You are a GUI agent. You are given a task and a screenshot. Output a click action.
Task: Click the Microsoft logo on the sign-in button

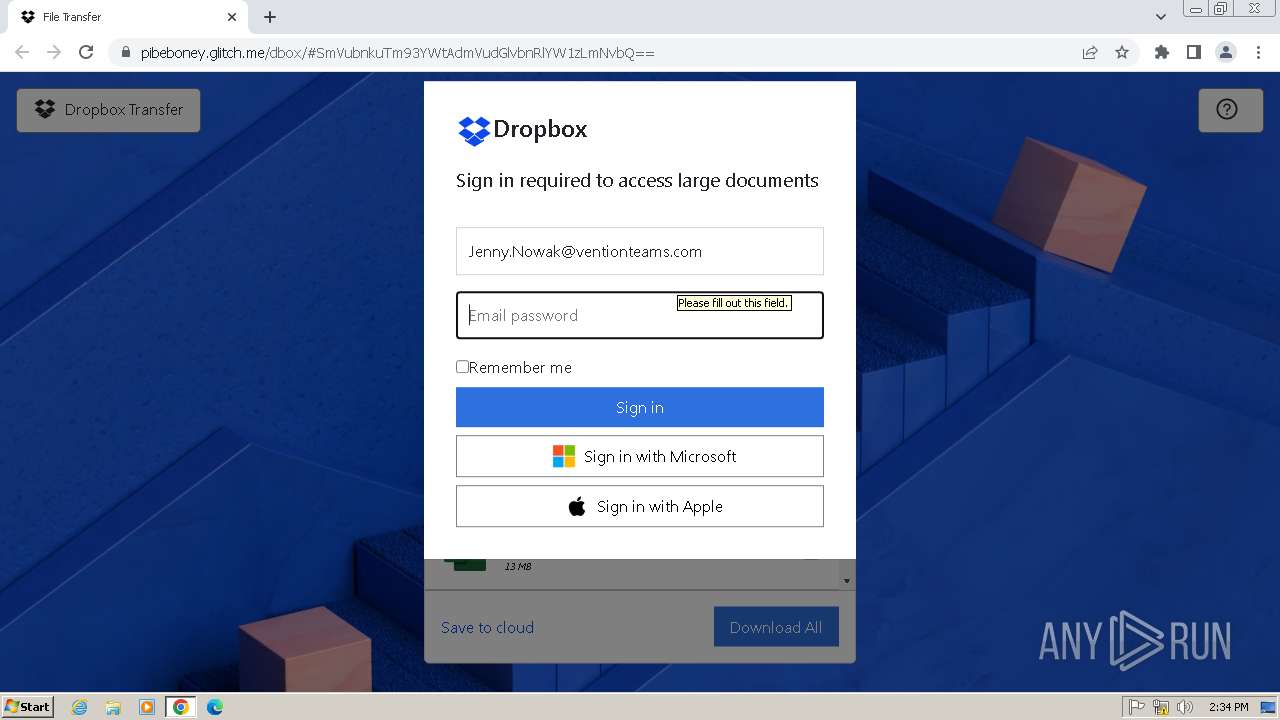(x=564, y=456)
